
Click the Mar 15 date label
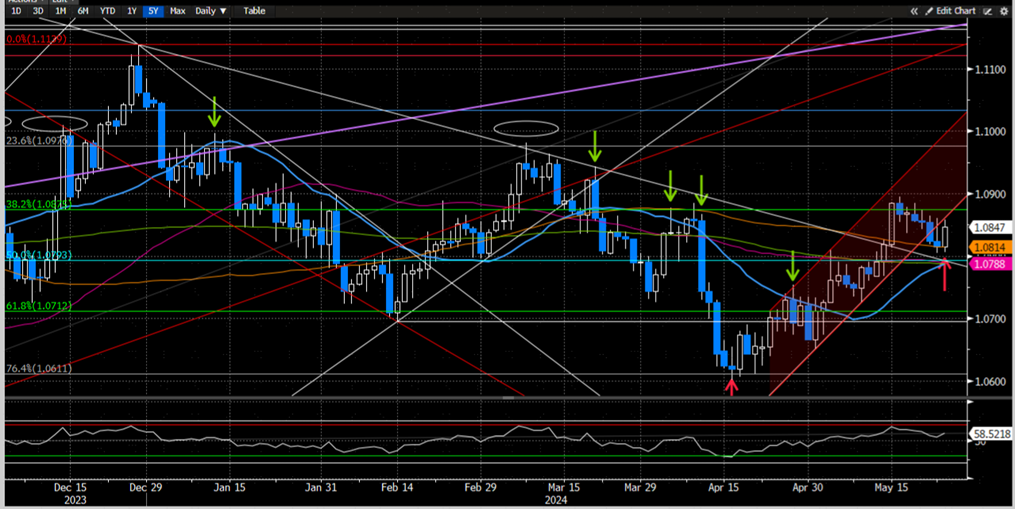pos(564,487)
